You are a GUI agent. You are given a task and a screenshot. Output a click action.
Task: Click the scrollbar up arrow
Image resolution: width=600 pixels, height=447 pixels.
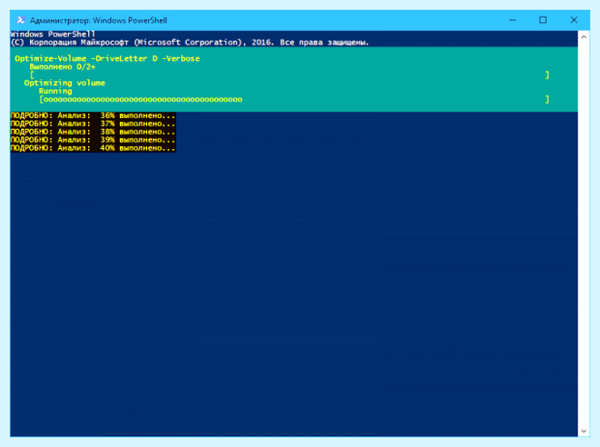pyautogui.click(x=584, y=37)
